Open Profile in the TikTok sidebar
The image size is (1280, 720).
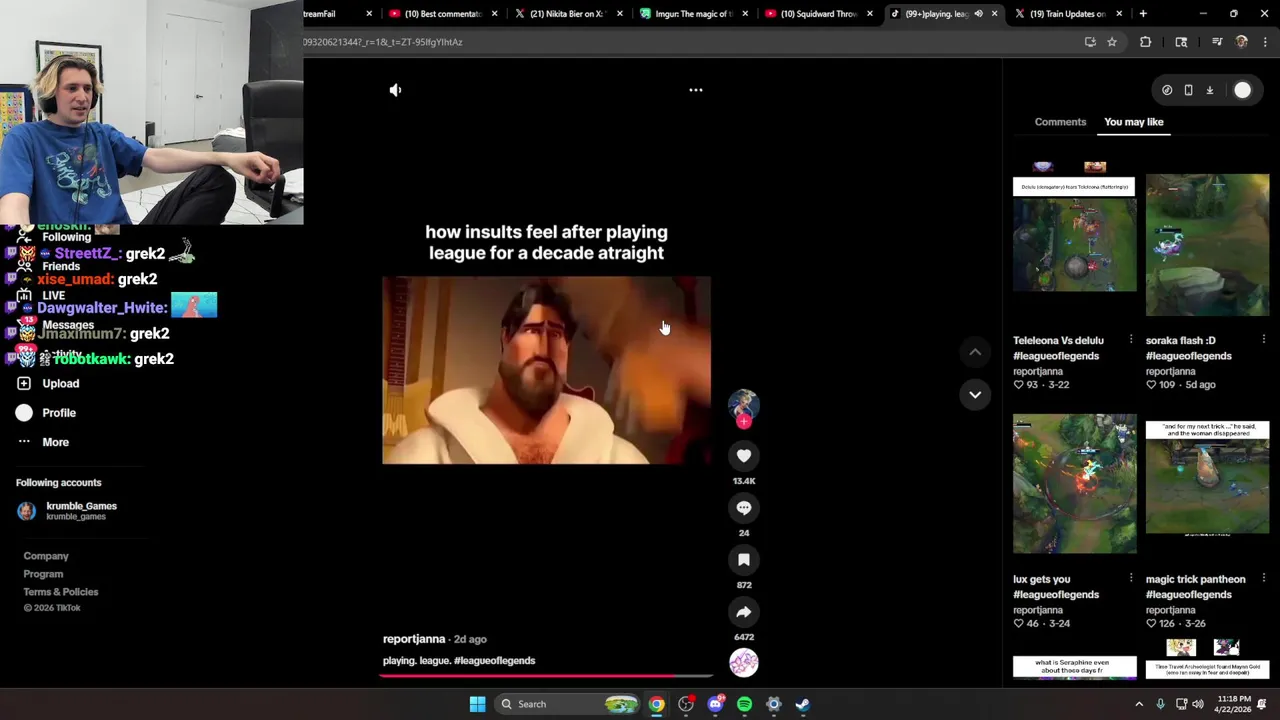point(46,413)
